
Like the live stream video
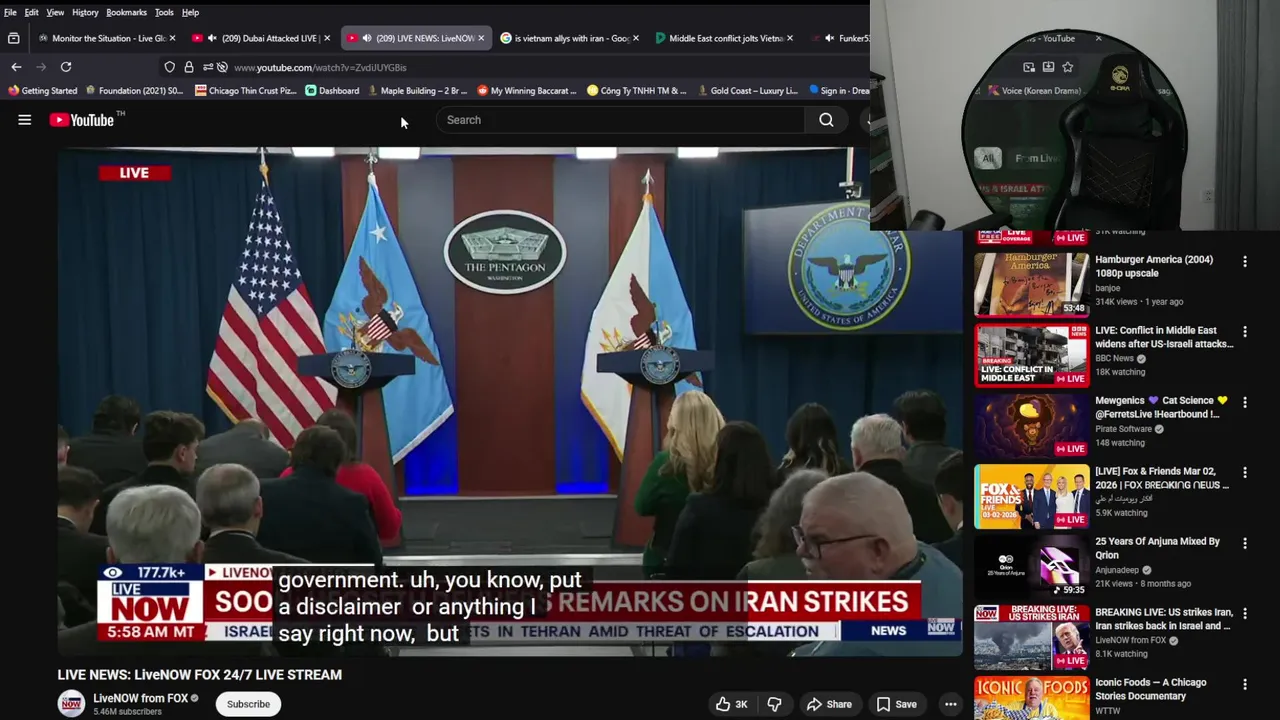coord(732,704)
